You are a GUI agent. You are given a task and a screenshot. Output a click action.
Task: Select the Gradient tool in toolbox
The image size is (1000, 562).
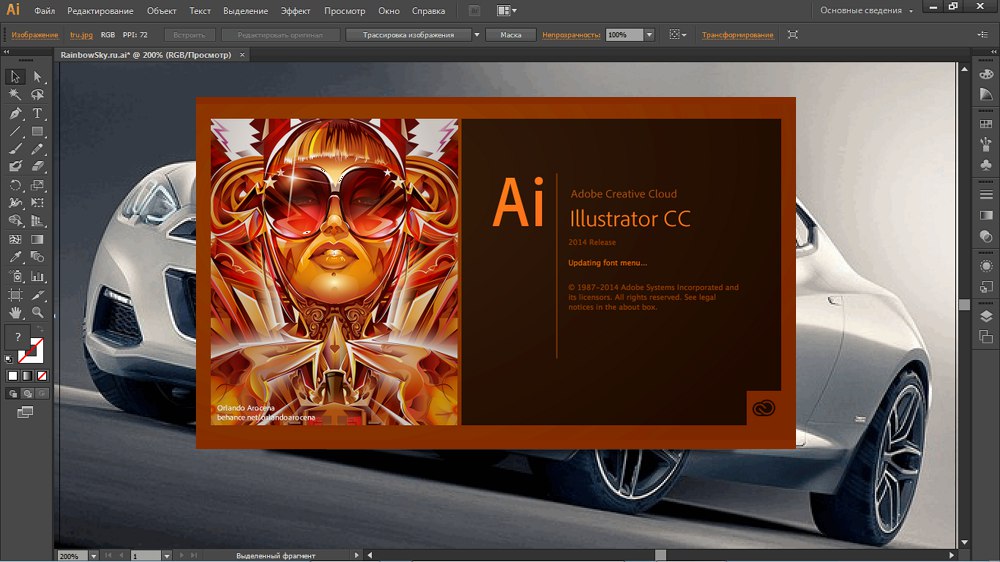(38, 239)
